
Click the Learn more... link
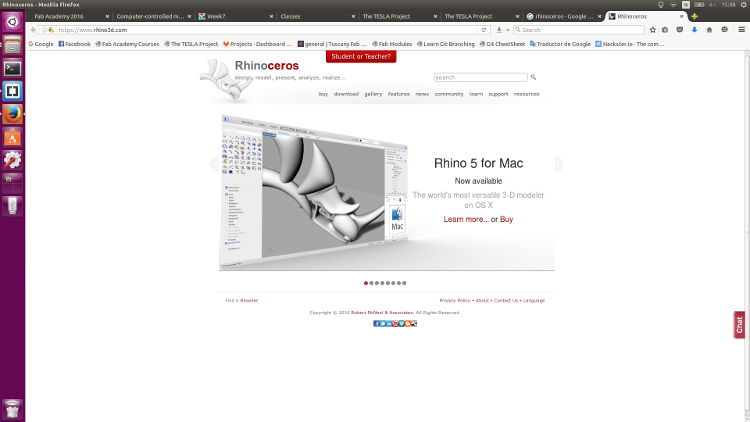(466, 219)
